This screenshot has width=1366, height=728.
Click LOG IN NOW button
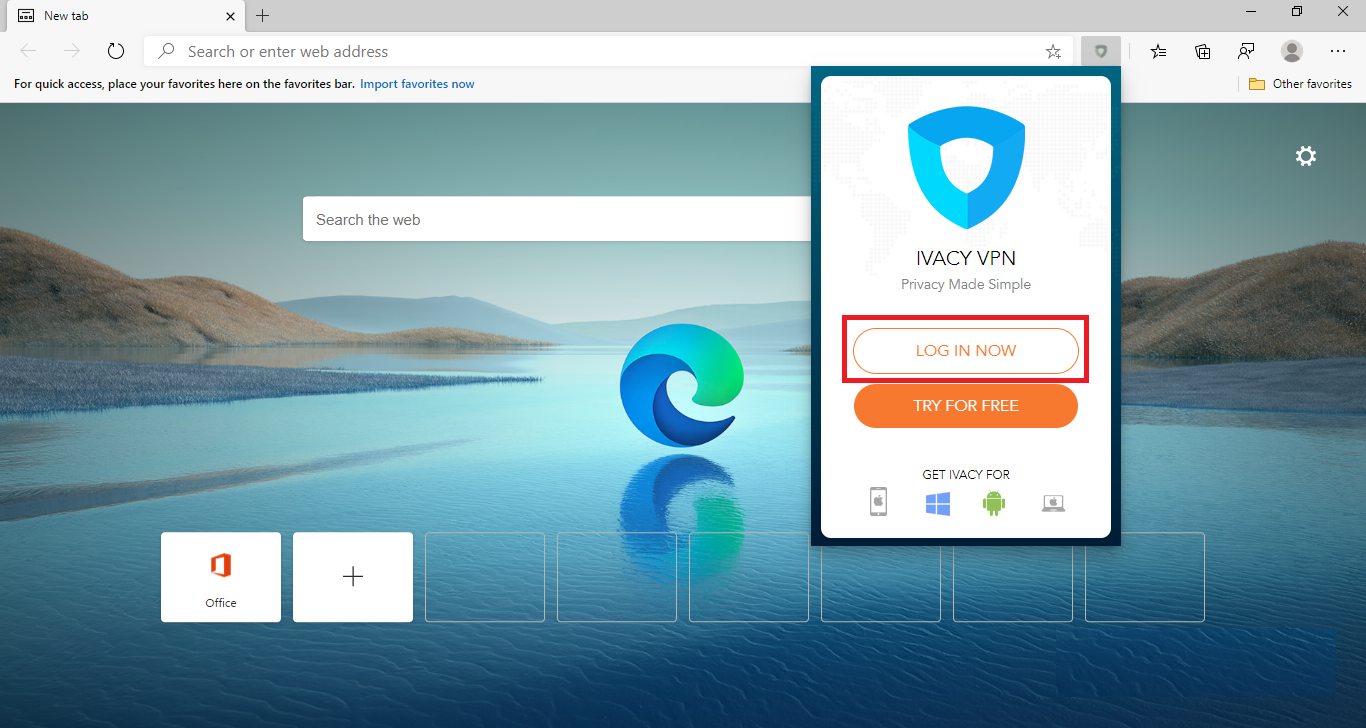[x=966, y=351]
